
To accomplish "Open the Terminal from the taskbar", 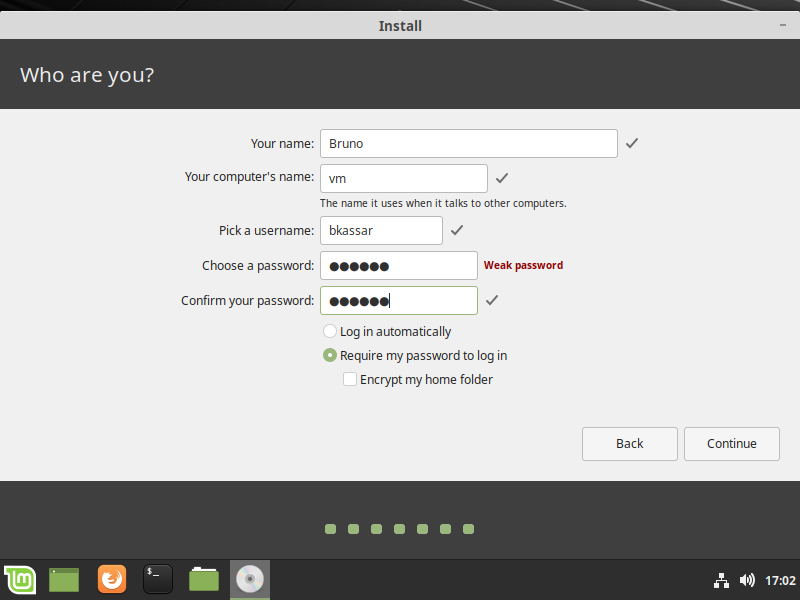I will pyautogui.click(x=158, y=579).
